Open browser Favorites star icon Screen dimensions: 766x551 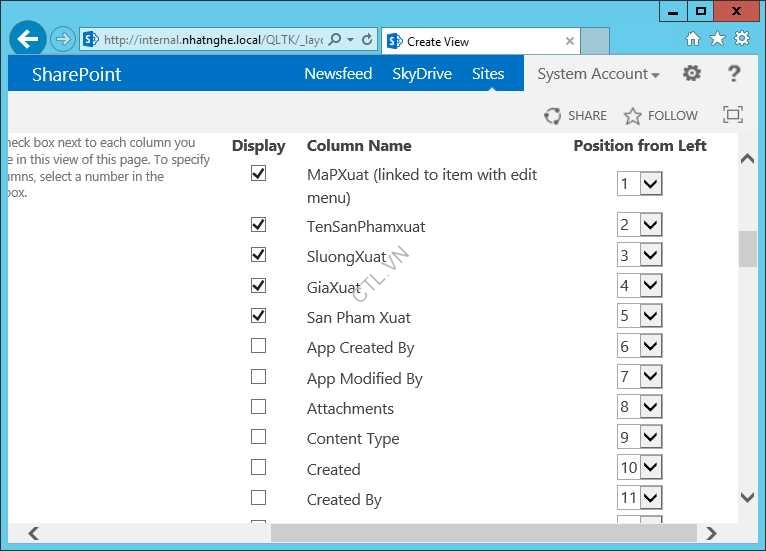(717, 39)
